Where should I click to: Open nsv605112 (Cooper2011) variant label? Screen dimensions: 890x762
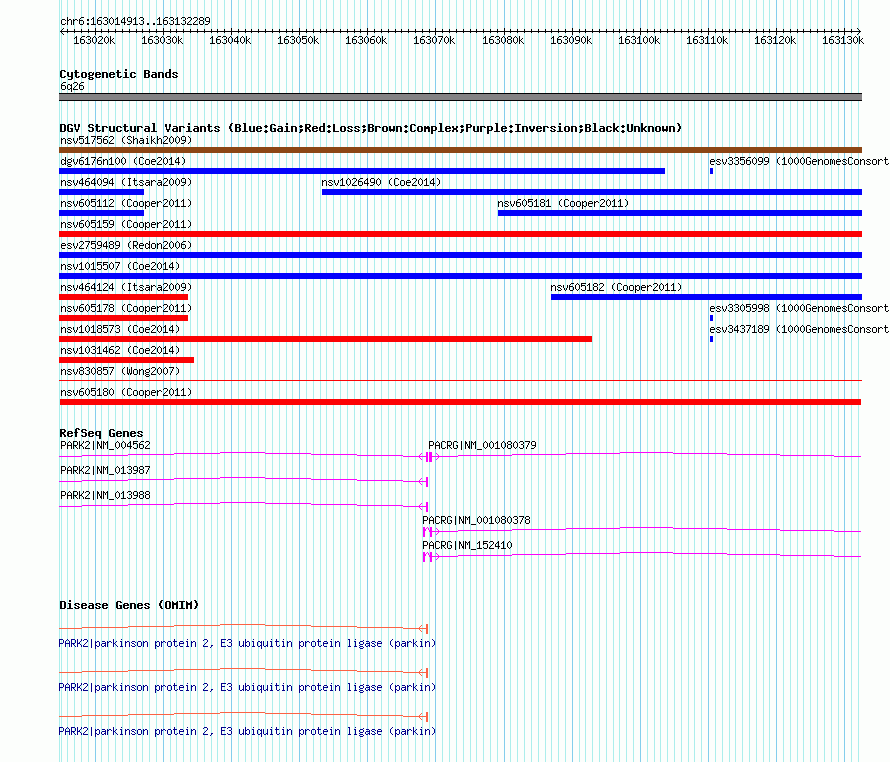pos(126,203)
